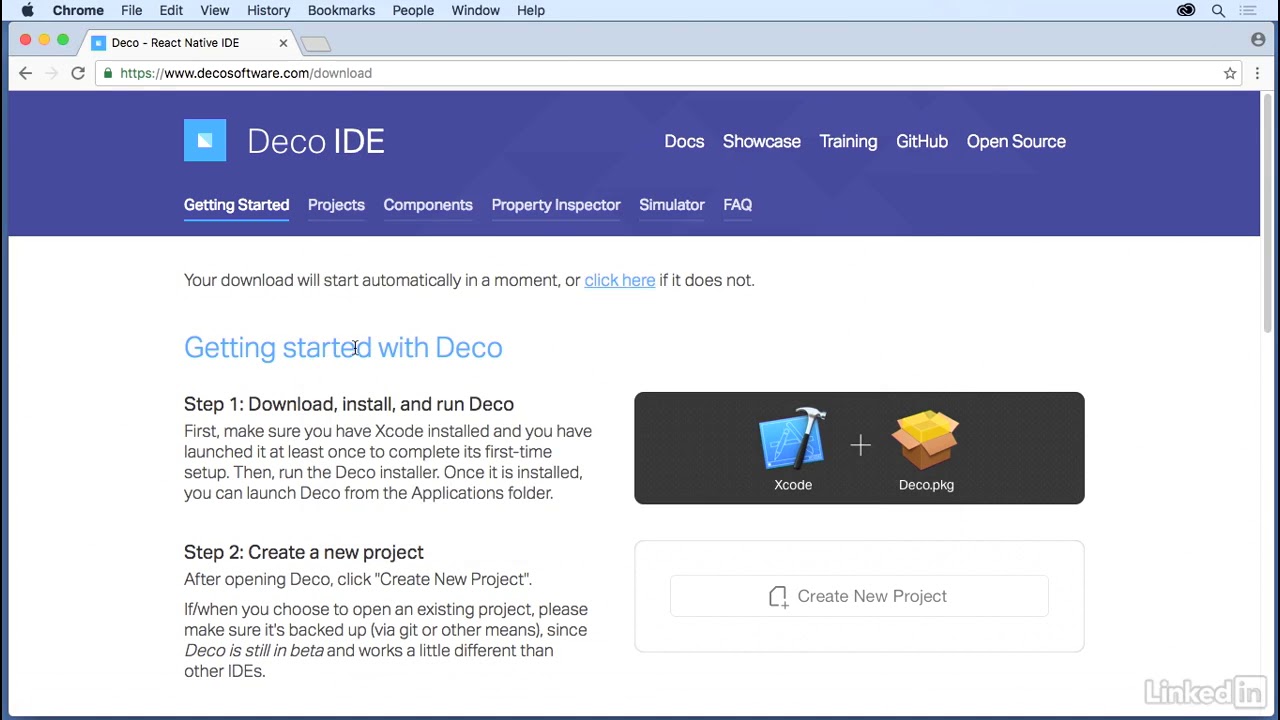Reload the page with the refresh icon

(x=78, y=73)
